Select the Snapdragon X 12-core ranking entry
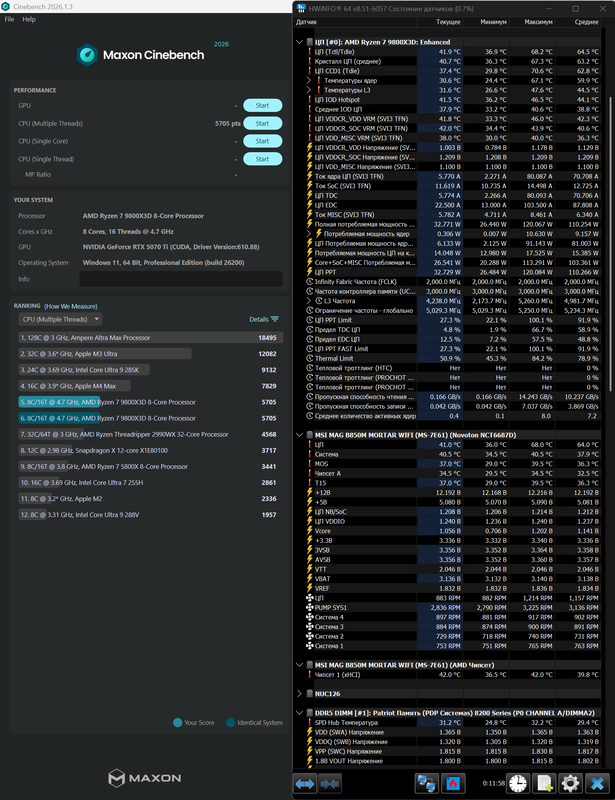The image size is (615, 800). [x=151, y=451]
